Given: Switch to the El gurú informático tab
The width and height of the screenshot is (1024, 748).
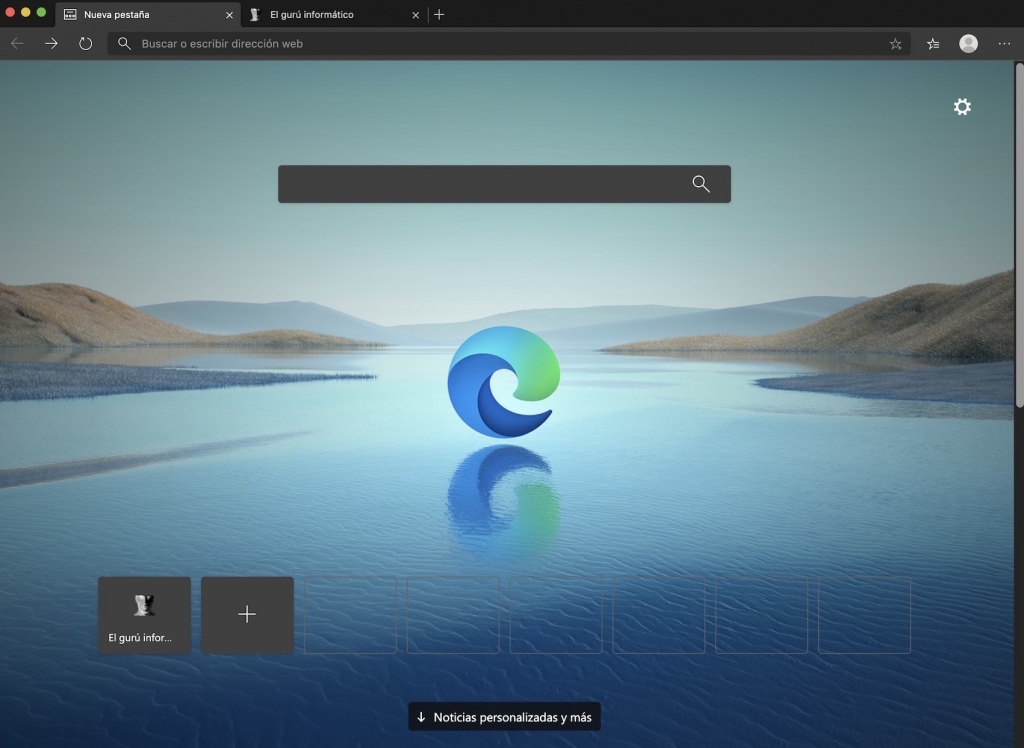Looking at the screenshot, I should click(x=334, y=14).
